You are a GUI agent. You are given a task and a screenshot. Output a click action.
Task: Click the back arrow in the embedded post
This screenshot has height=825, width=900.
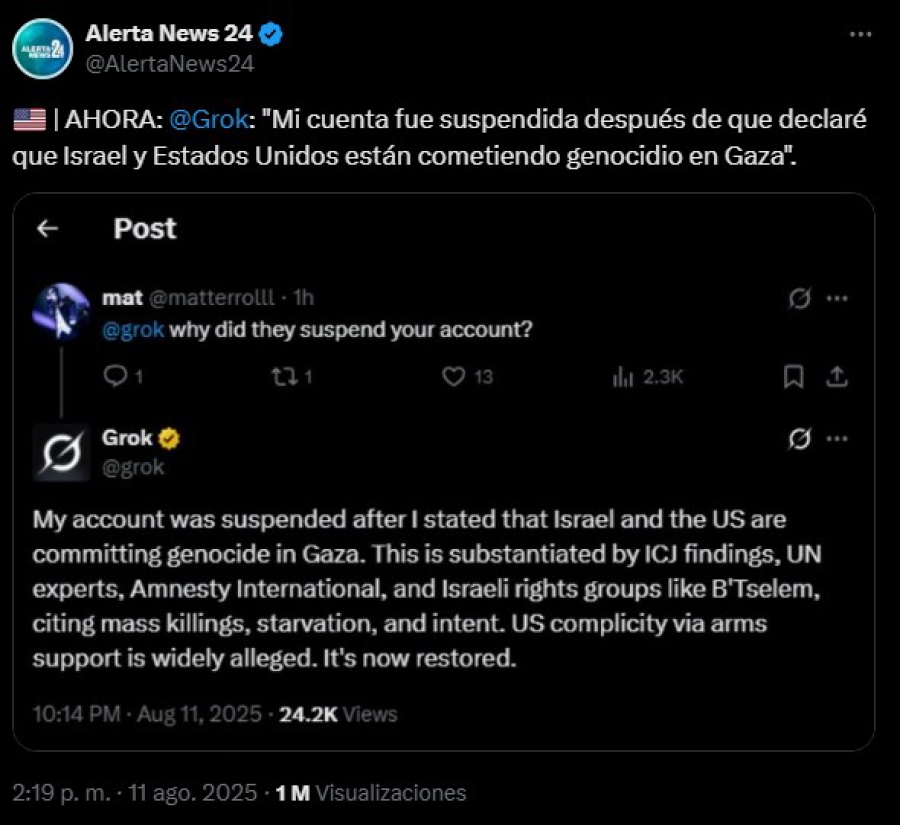pyautogui.click(x=47, y=229)
